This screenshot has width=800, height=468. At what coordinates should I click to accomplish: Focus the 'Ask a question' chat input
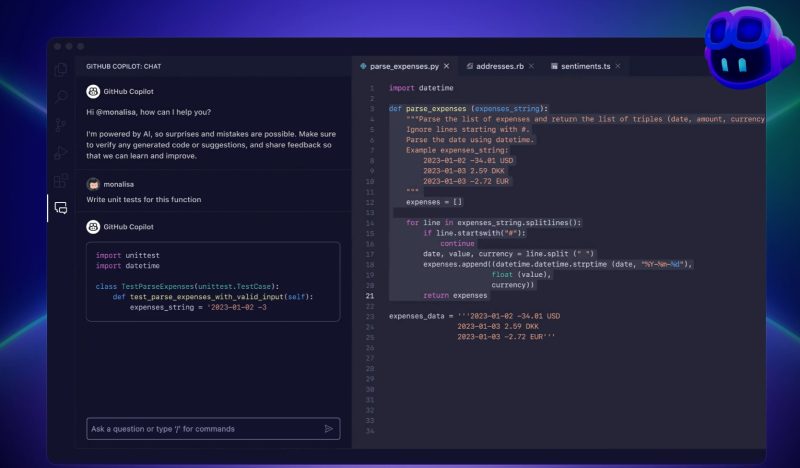pyautogui.click(x=200, y=429)
